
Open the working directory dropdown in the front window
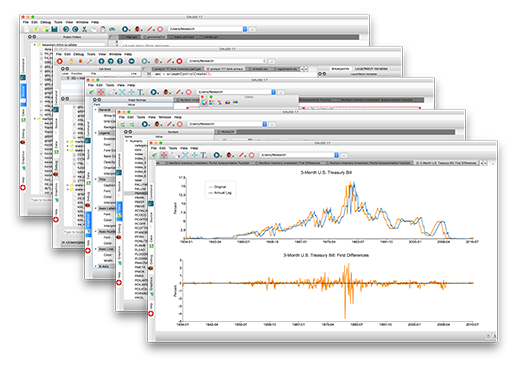click(336, 155)
